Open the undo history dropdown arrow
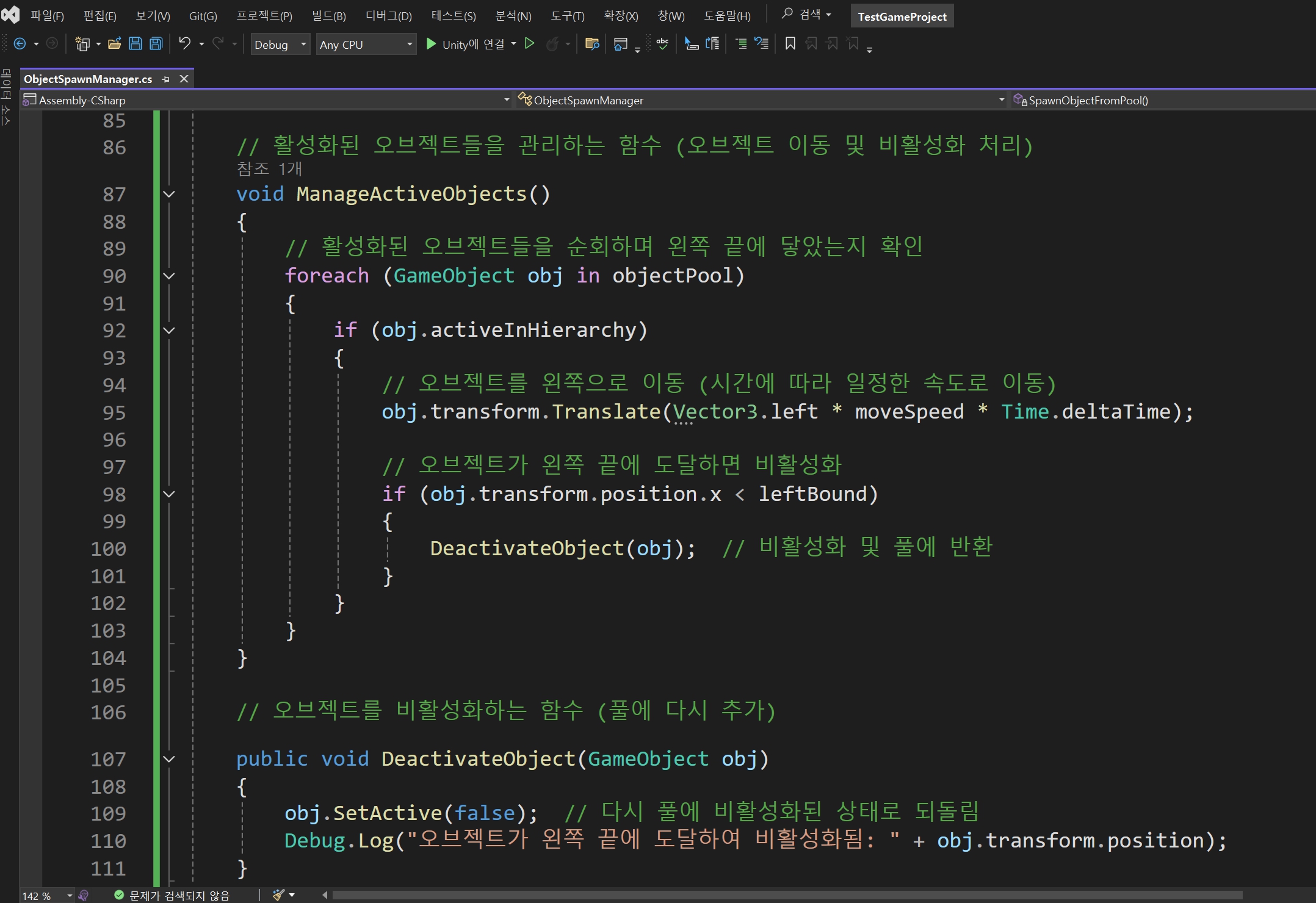Viewport: 1316px width, 903px height. point(201,44)
